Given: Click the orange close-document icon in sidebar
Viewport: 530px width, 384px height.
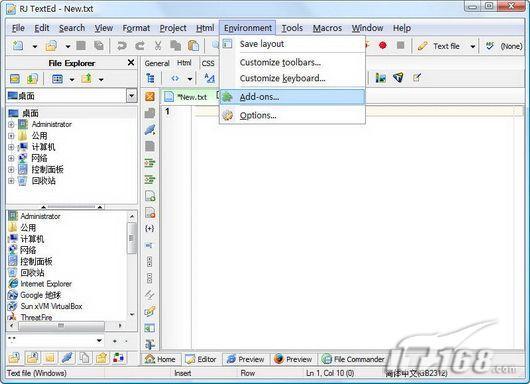Looking at the screenshot, I should click(x=150, y=97).
